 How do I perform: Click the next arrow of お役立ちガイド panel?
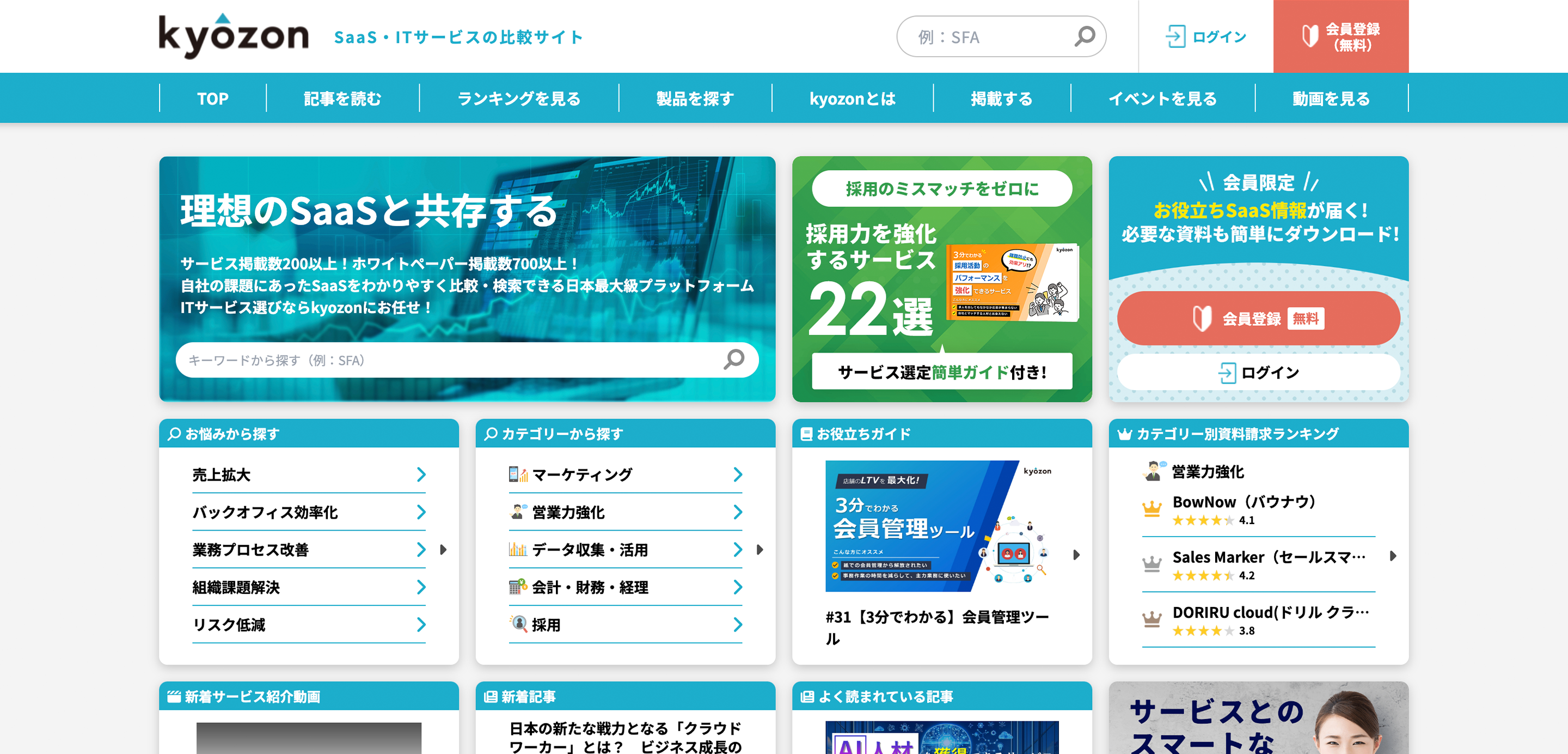[x=1076, y=555]
